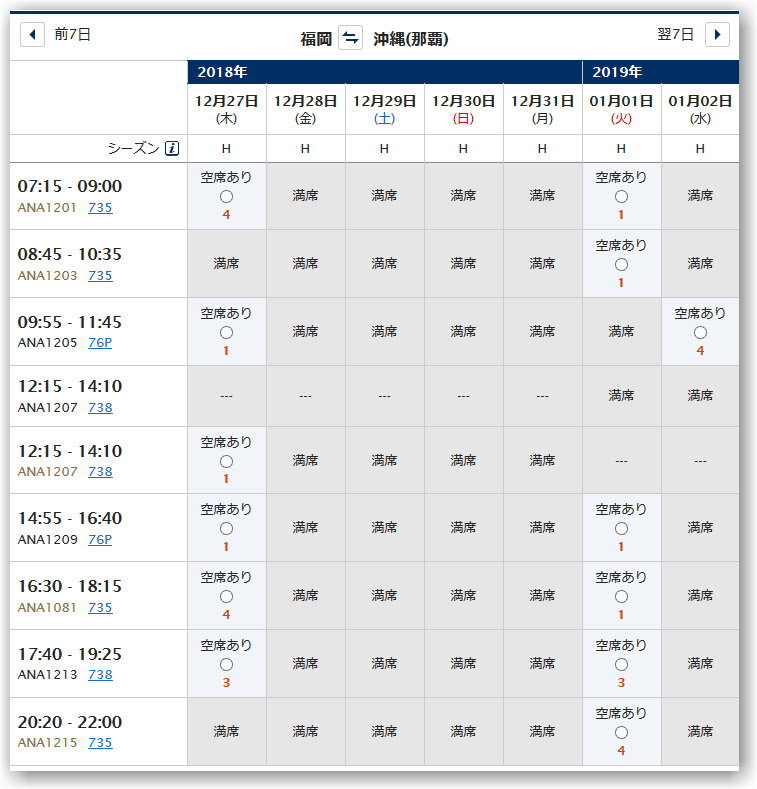The height and width of the screenshot is (789, 757).
Task: Click the 12月28日 (金) date header
Action: point(306,109)
